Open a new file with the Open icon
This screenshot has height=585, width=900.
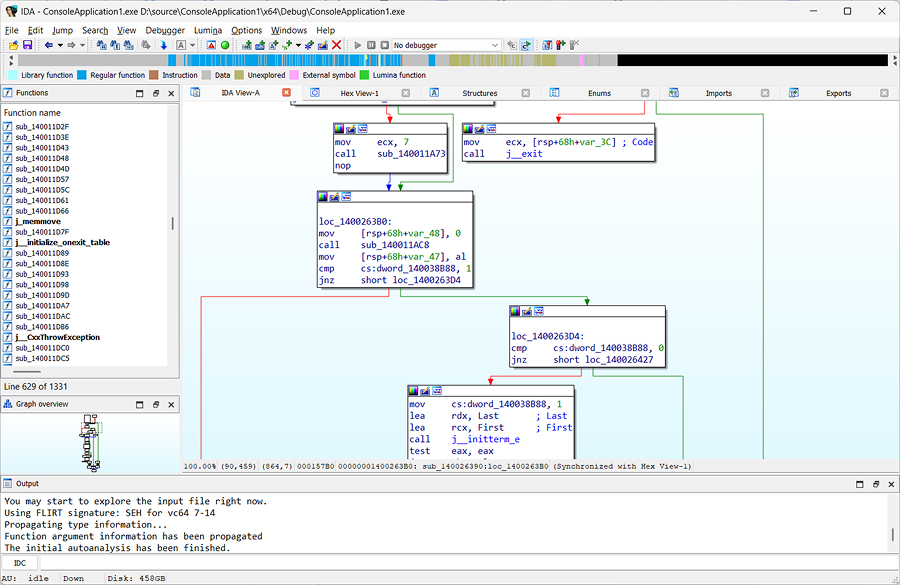click(14, 45)
